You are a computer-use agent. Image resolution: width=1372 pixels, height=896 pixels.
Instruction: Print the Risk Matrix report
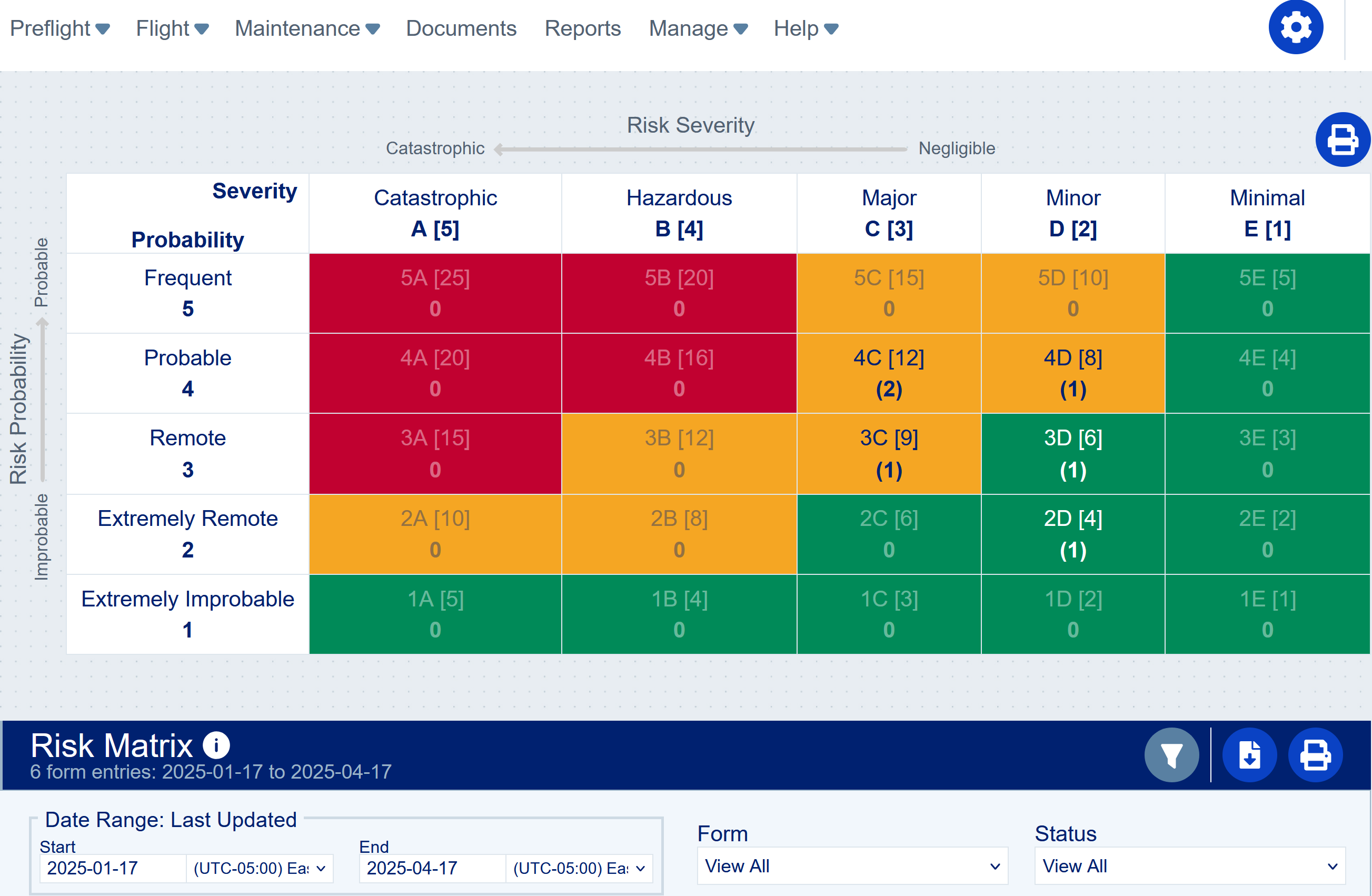click(x=1316, y=754)
